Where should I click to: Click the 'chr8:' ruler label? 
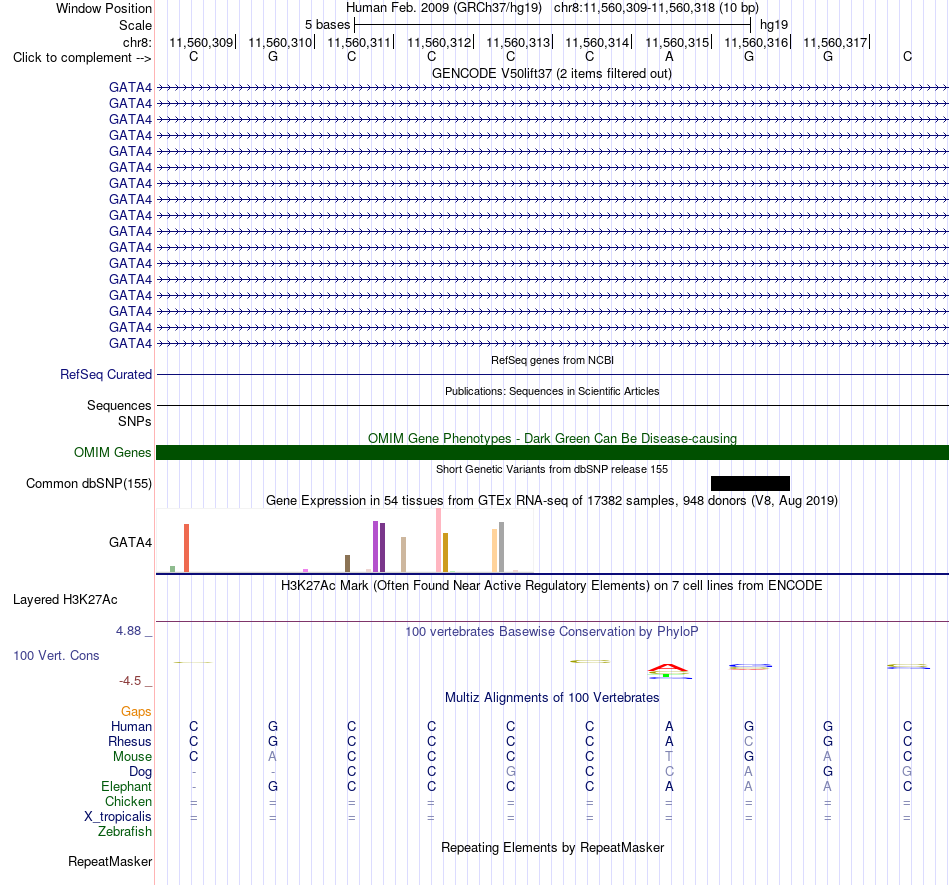pos(137,42)
